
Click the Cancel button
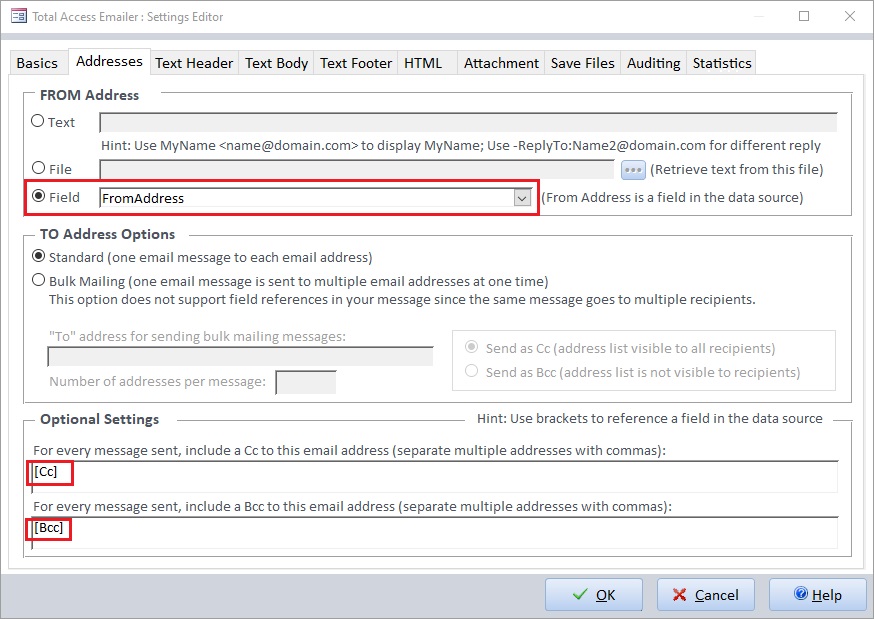[706, 594]
